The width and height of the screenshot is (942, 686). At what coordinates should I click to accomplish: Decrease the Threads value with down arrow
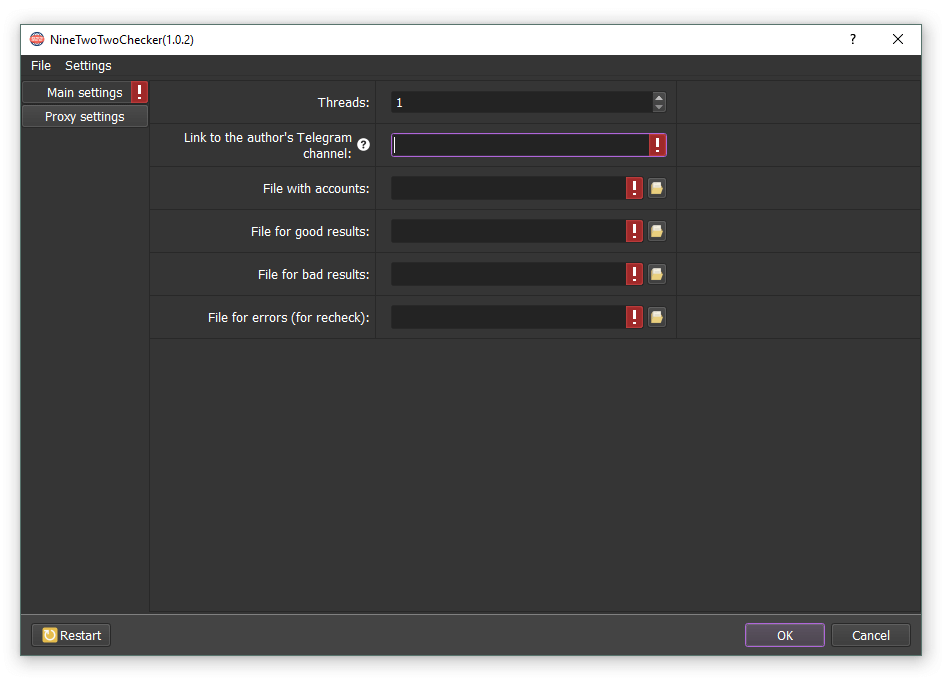(659, 107)
